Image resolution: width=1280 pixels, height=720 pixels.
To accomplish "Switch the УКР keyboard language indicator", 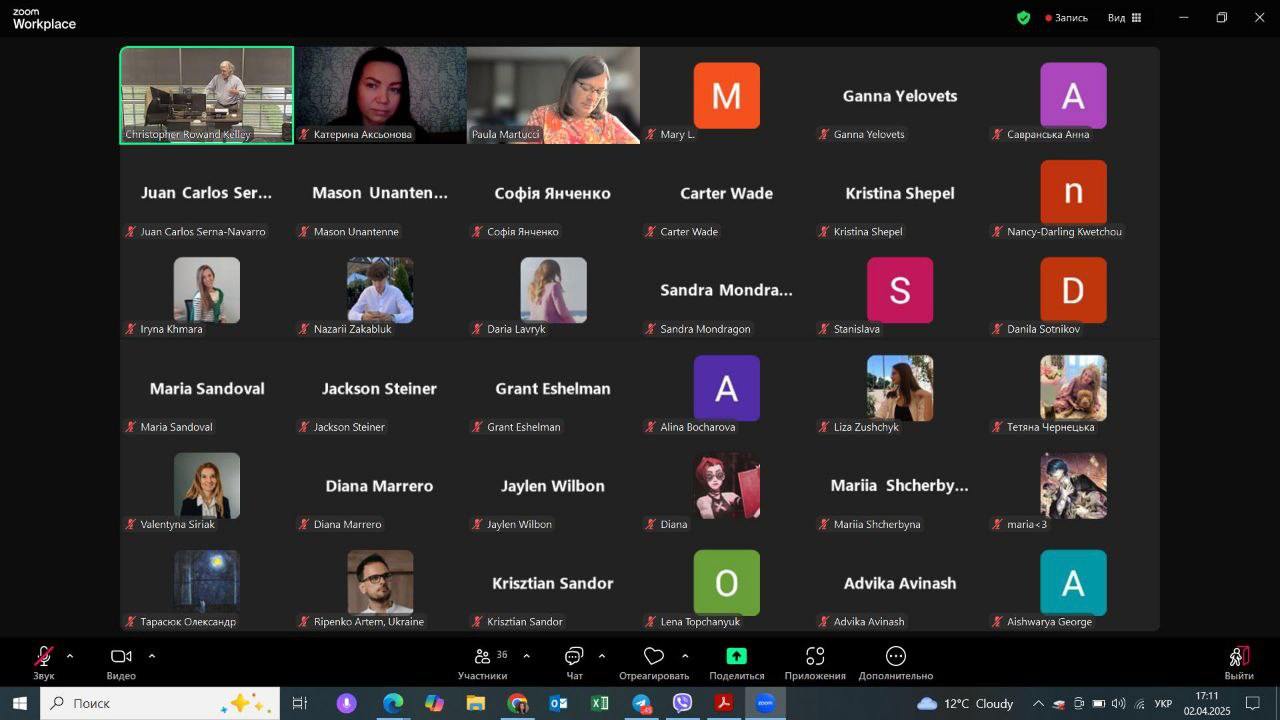I will pyautogui.click(x=1163, y=703).
